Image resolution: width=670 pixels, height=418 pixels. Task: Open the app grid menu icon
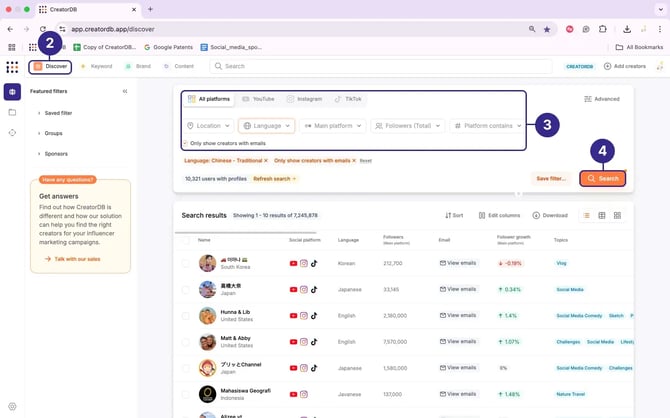[12, 67]
